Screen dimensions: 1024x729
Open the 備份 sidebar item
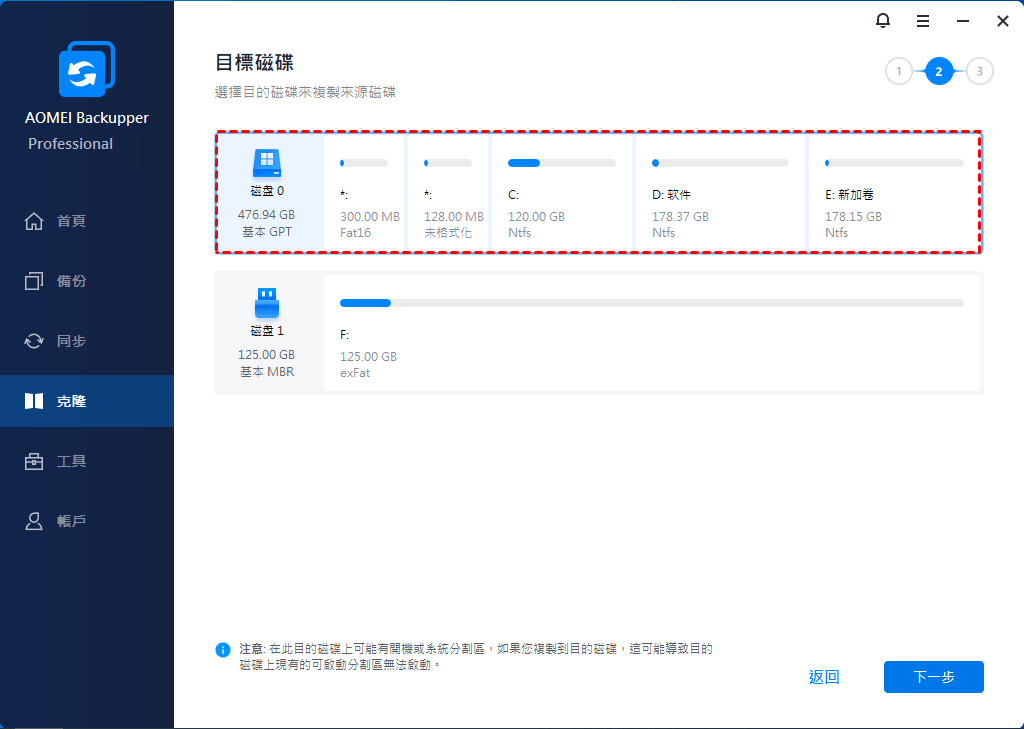coord(87,281)
